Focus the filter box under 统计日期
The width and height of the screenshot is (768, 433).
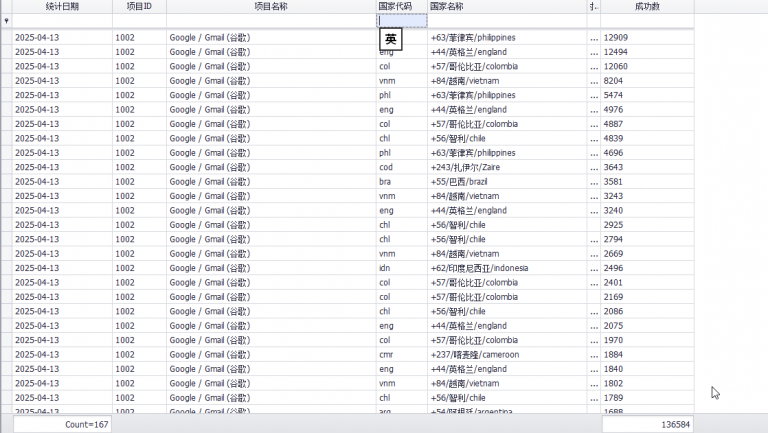pyautogui.click(x=62, y=21)
